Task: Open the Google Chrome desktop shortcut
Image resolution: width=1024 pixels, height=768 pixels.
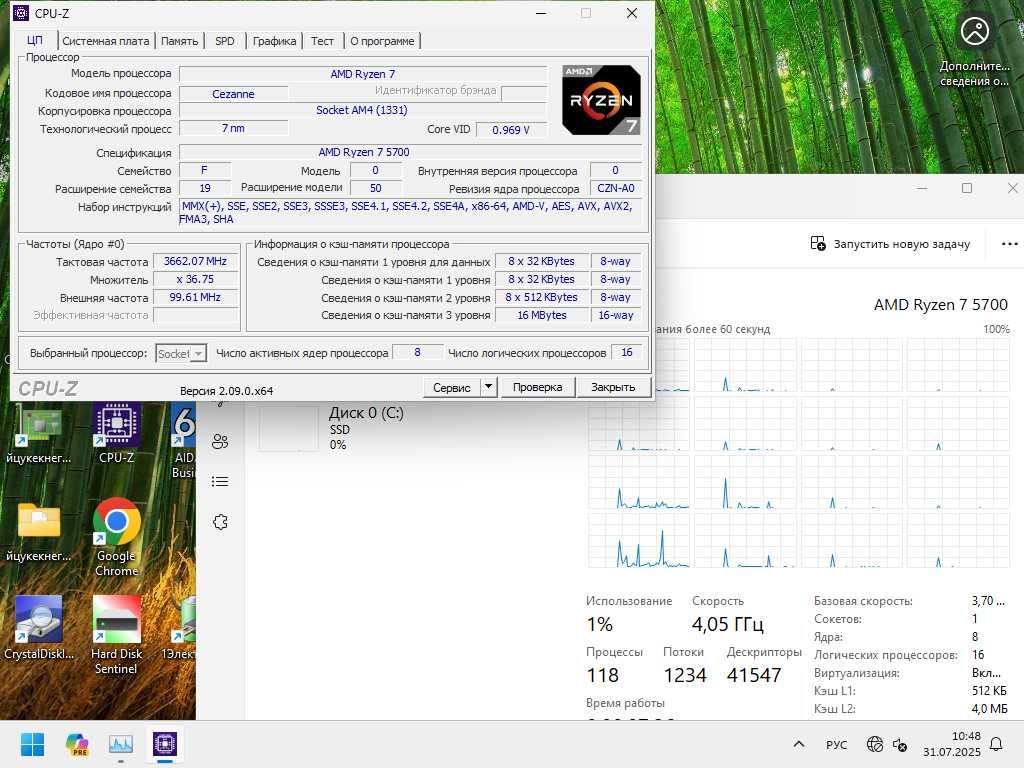Action: (x=116, y=538)
